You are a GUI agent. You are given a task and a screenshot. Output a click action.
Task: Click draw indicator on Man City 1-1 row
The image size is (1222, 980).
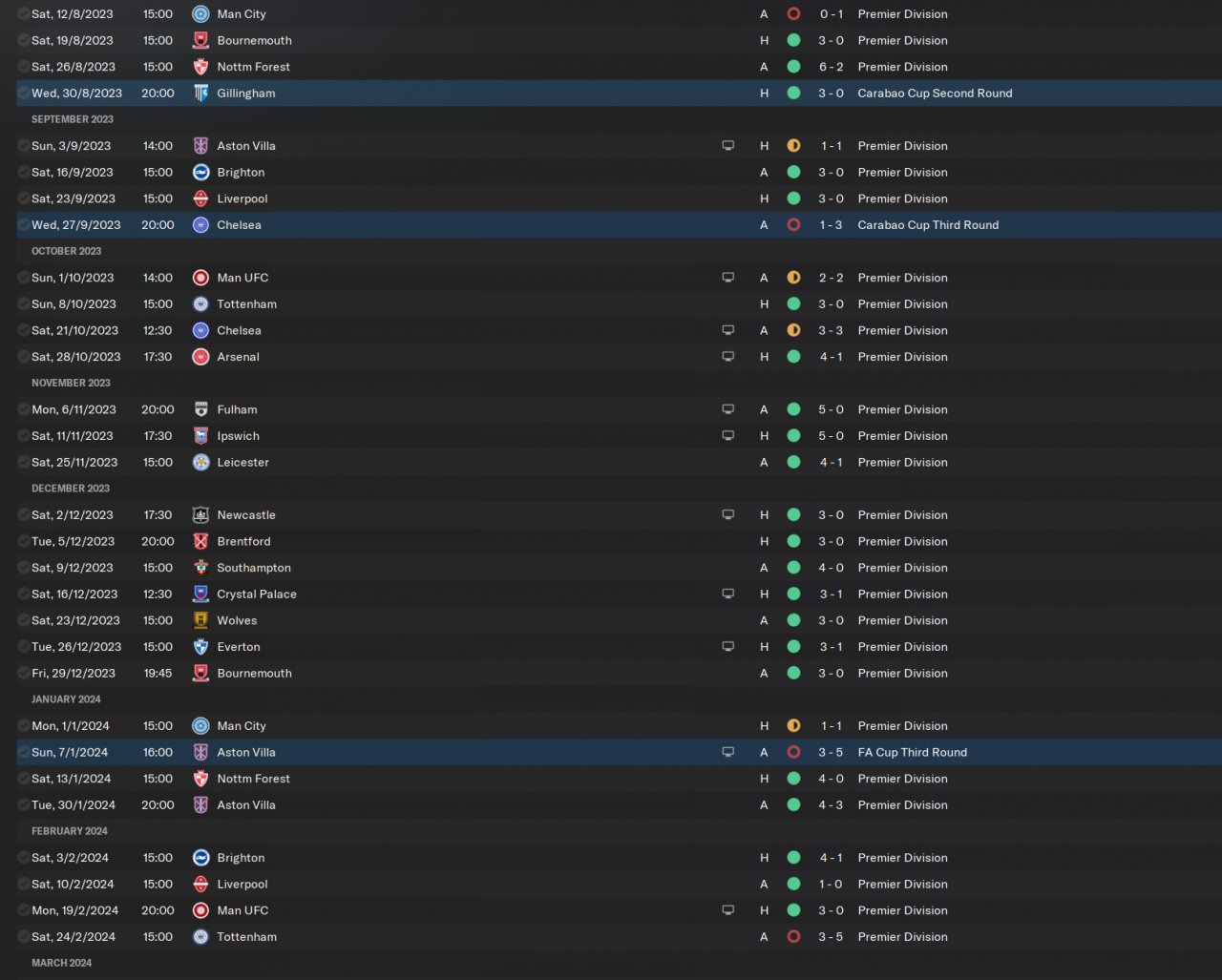(x=793, y=726)
